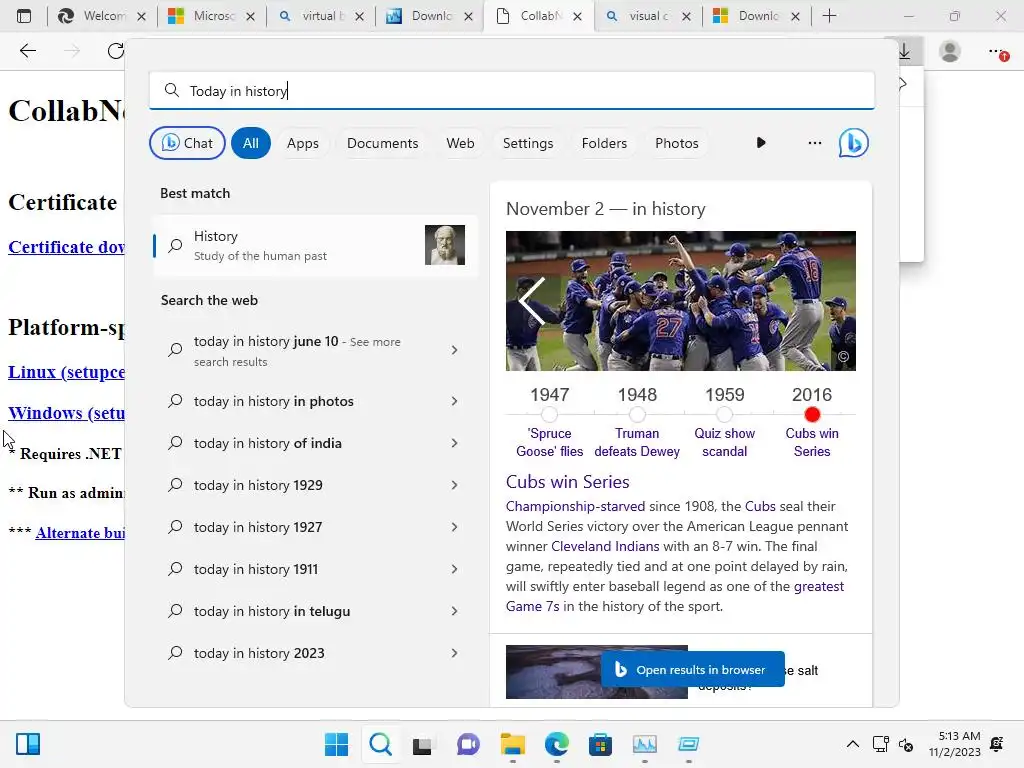The height and width of the screenshot is (768, 1024).
Task: Expand 'today in history 2023' arrow
Action: [x=455, y=653]
